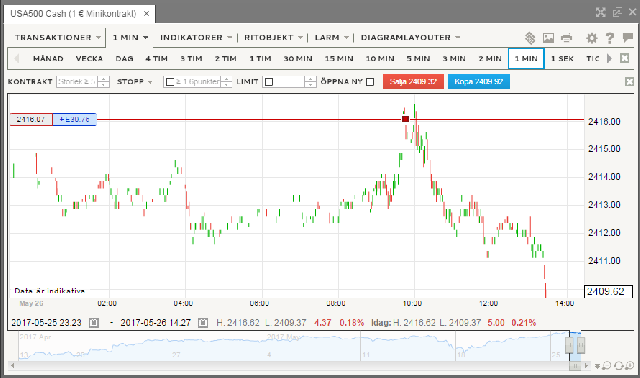Screen dimensions: 640x378
Task: Open the Indikatorer dropdown menu
Action: (196, 38)
